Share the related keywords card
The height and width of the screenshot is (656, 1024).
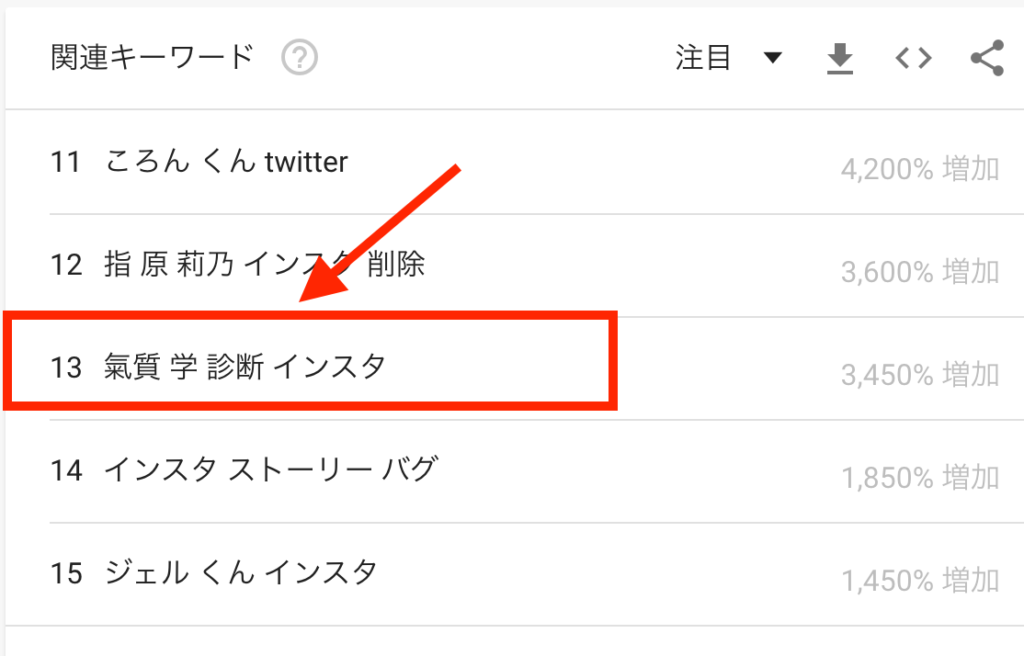click(987, 58)
